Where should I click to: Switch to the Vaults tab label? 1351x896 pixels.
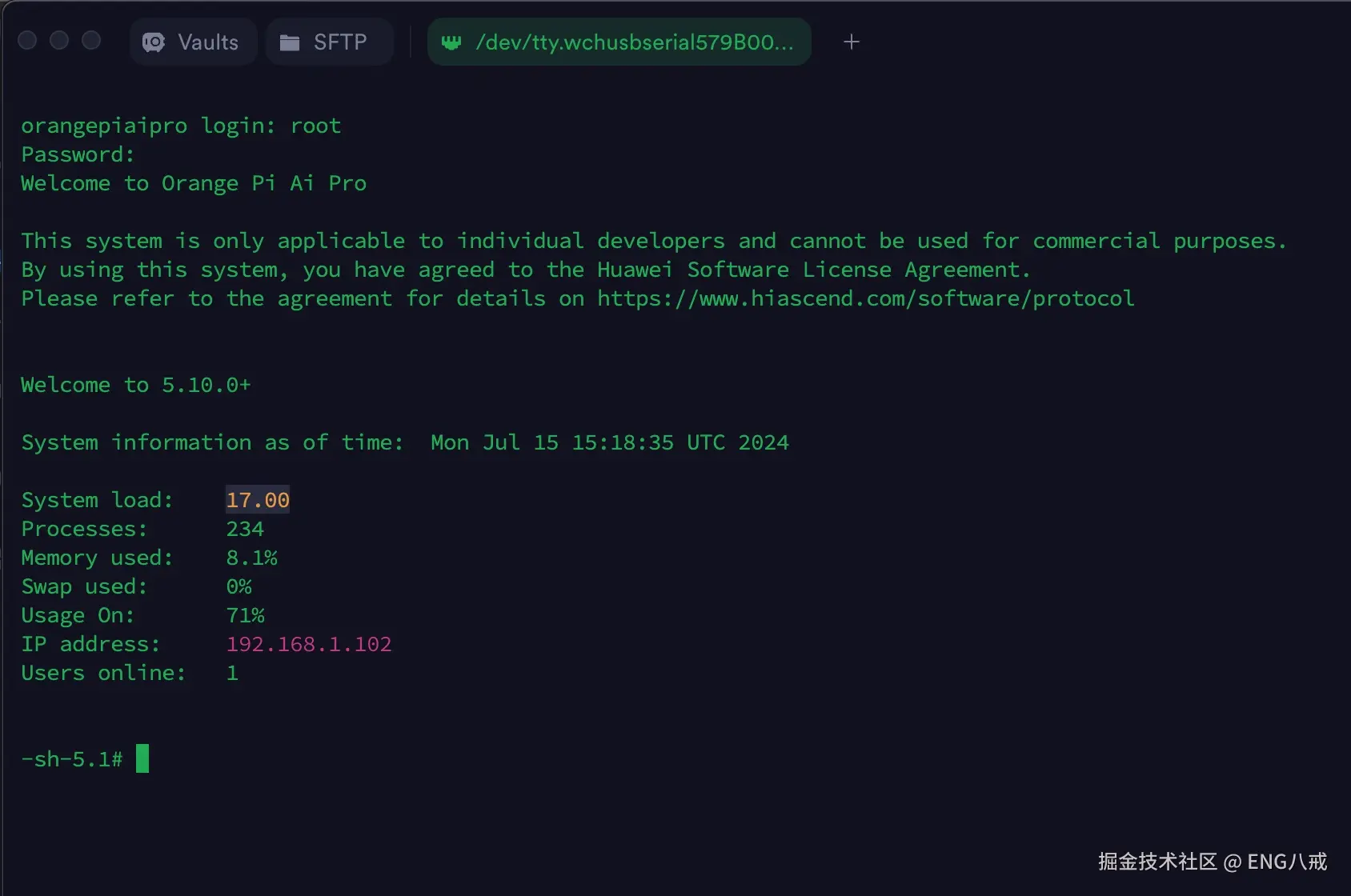pyautogui.click(x=208, y=42)
